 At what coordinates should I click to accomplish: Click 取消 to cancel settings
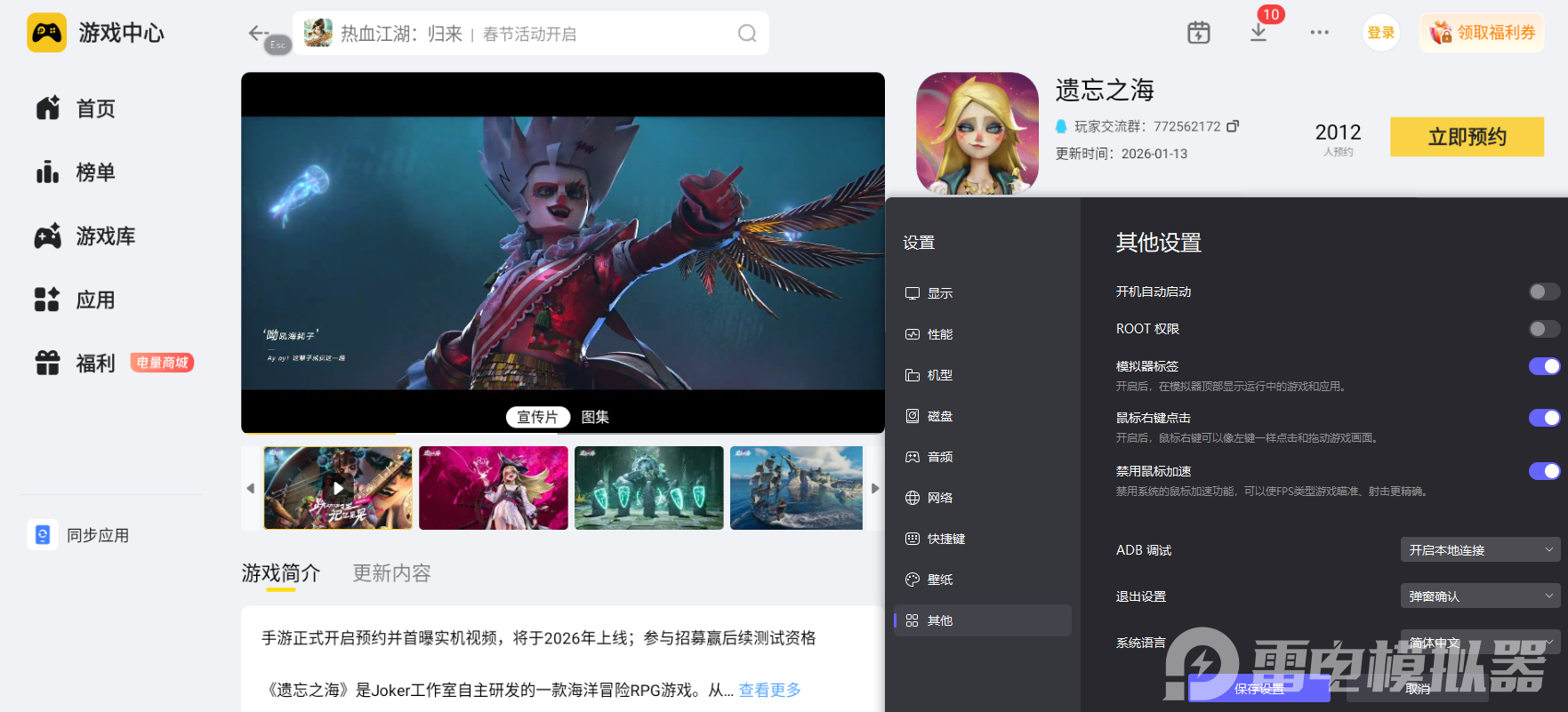tap(1418, 689)
